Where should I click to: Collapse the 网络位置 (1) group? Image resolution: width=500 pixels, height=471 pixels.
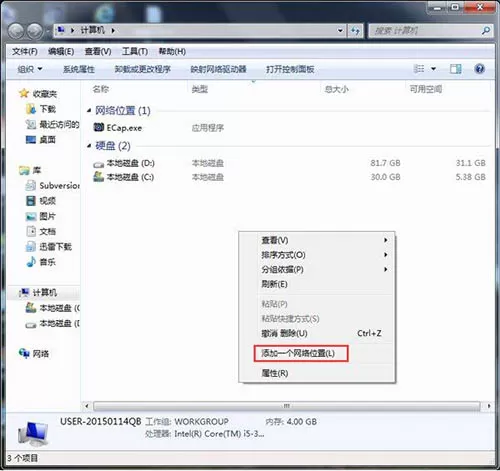pos(89,110)
